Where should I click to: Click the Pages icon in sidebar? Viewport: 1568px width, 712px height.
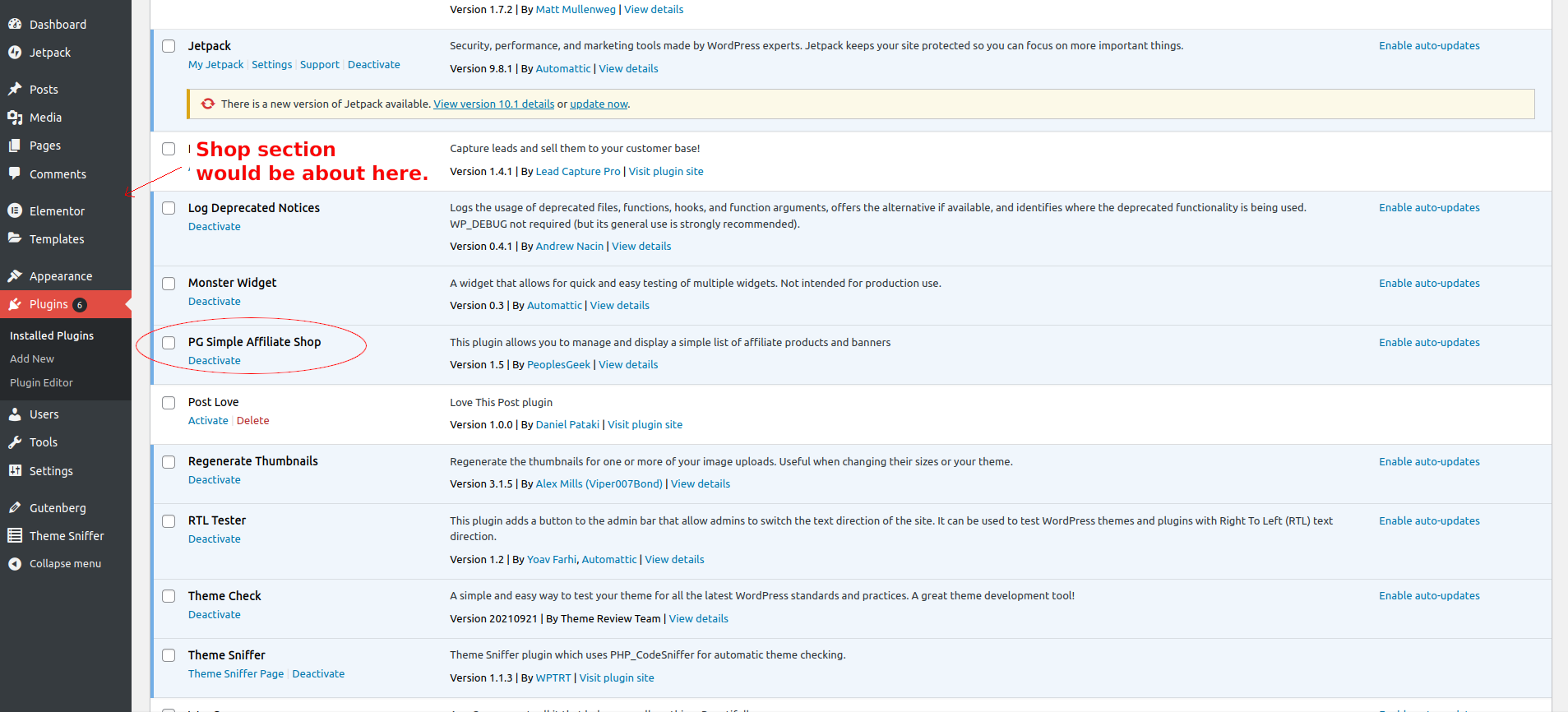point(15,146)
